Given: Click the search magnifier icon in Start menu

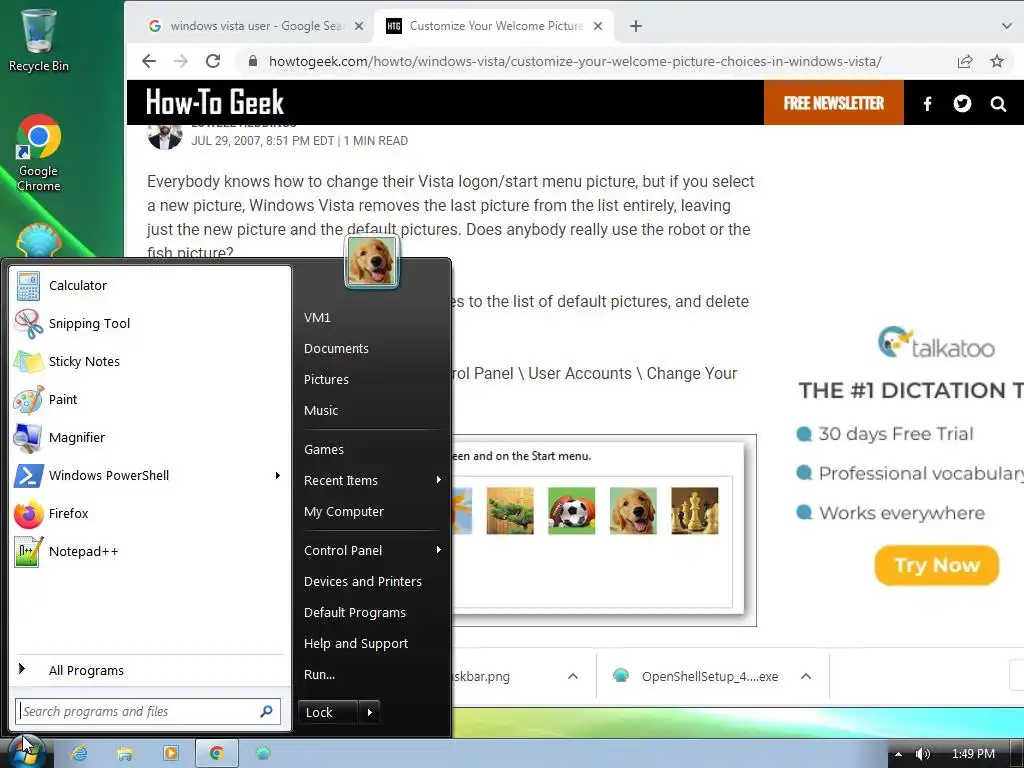Looking at the screenshot, I should click(x=266, y=711).
